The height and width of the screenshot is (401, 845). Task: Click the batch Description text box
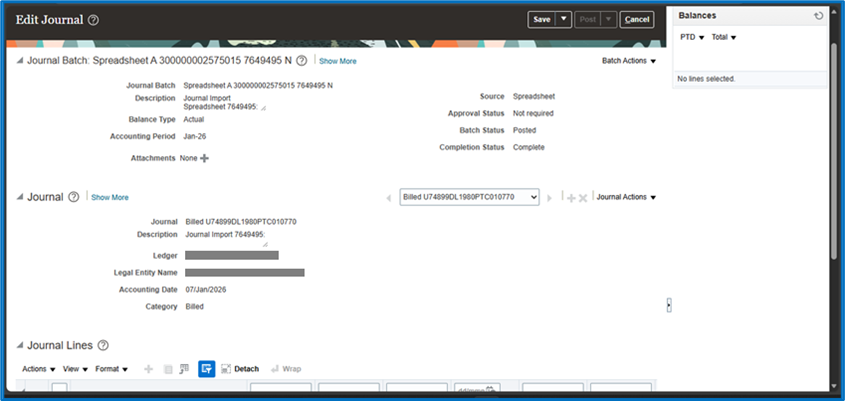click(x=225, y=102)
